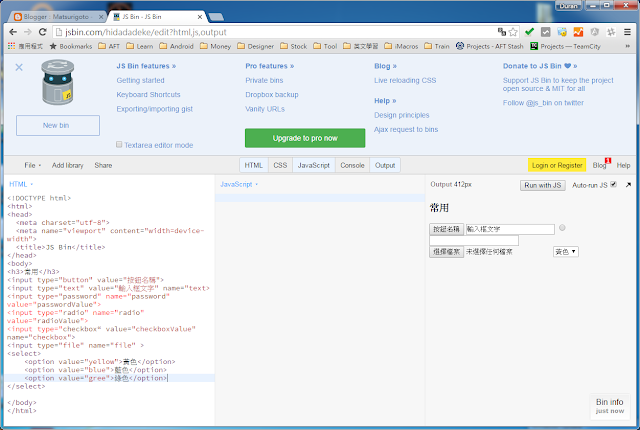Open the Dropbox backup link
640x430 pixels.
tap(272, 95)
